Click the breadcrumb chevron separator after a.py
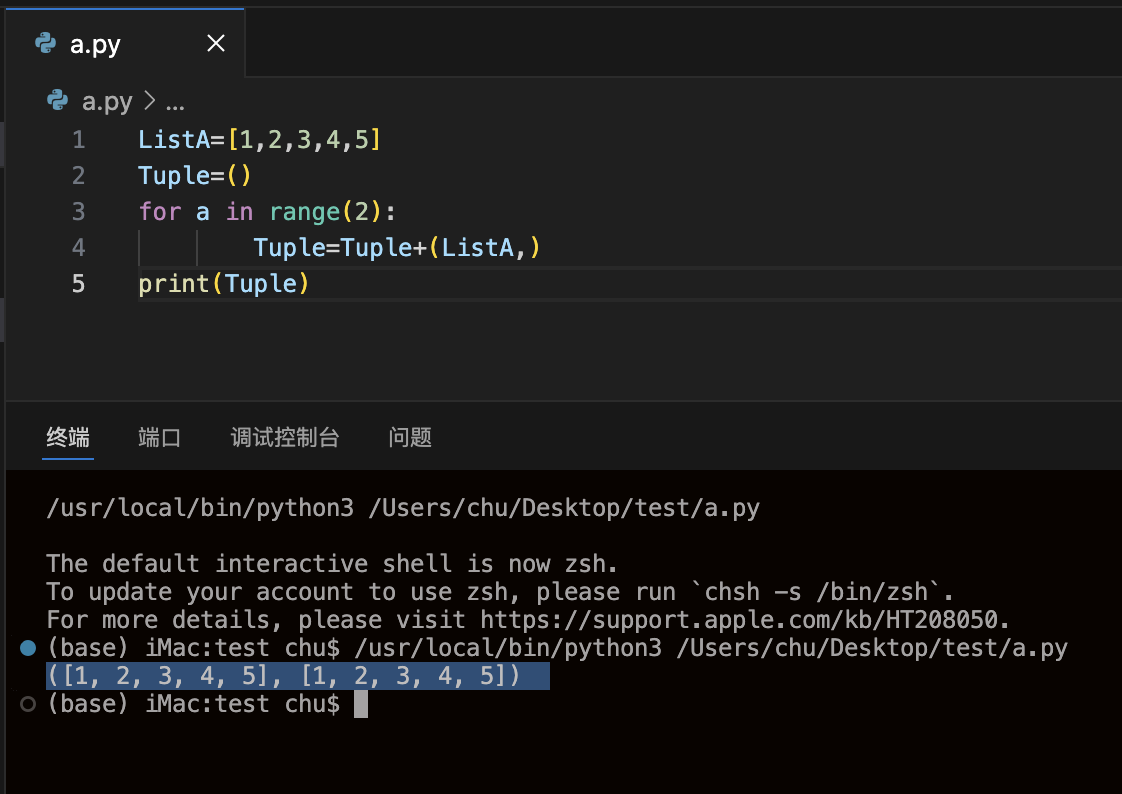 point(150,101)
